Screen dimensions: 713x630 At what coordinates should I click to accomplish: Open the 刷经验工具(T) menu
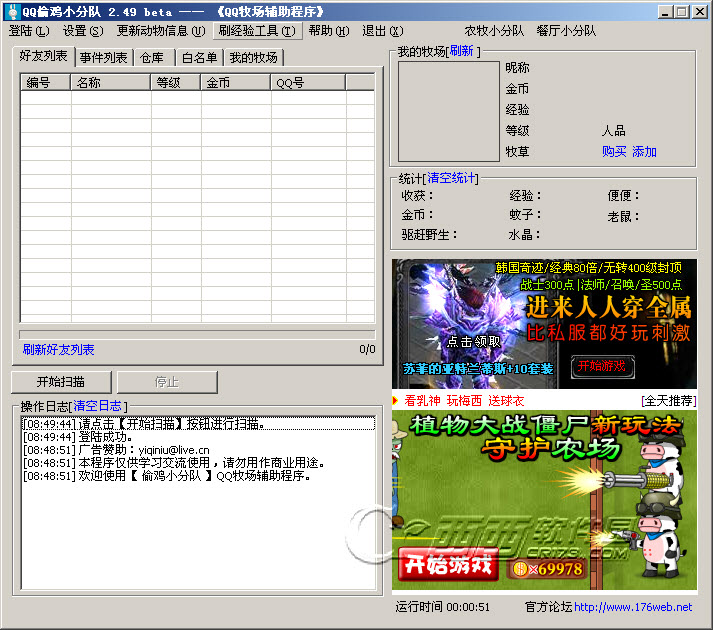click(257, 31)
